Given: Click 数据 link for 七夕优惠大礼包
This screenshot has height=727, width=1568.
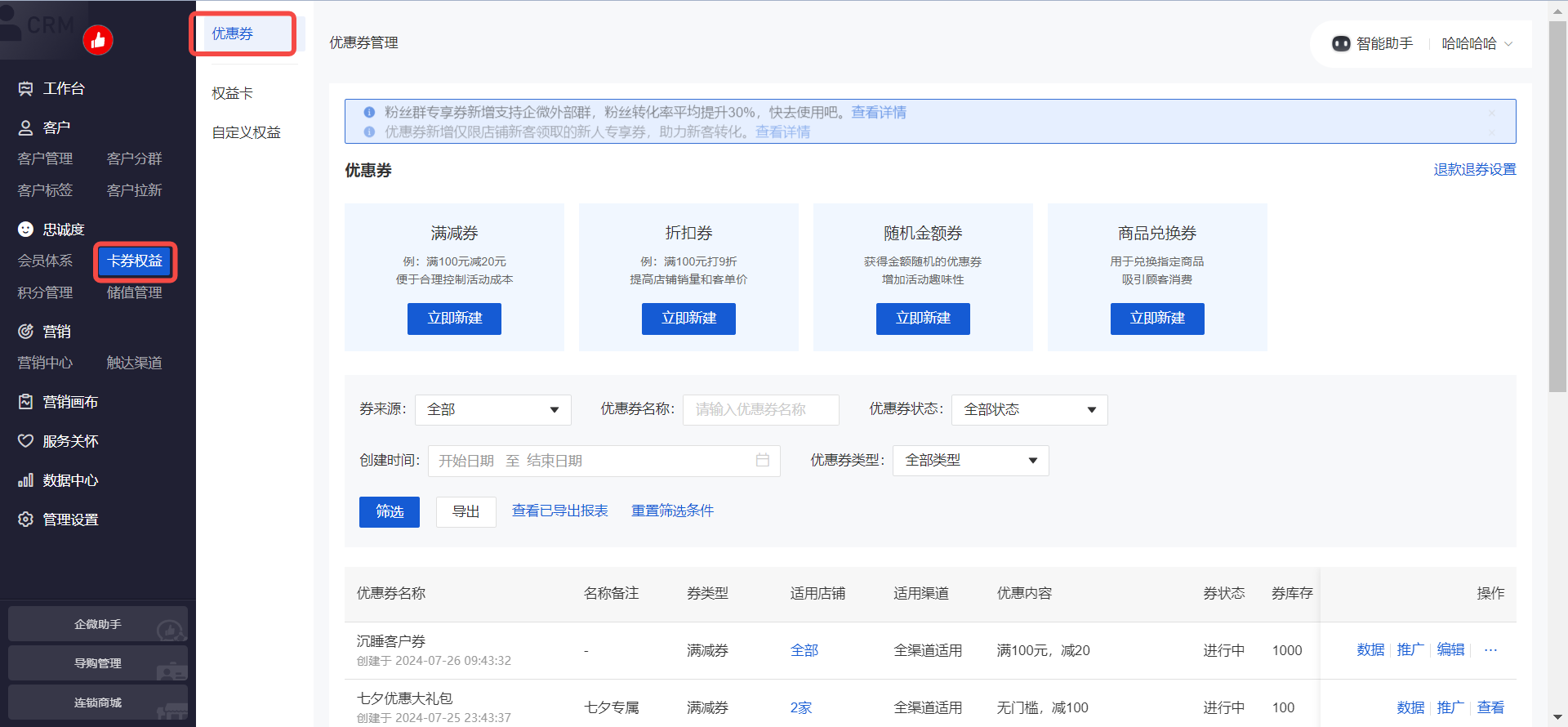Looking at the screenshot, I should click(x=1410, y=707).
